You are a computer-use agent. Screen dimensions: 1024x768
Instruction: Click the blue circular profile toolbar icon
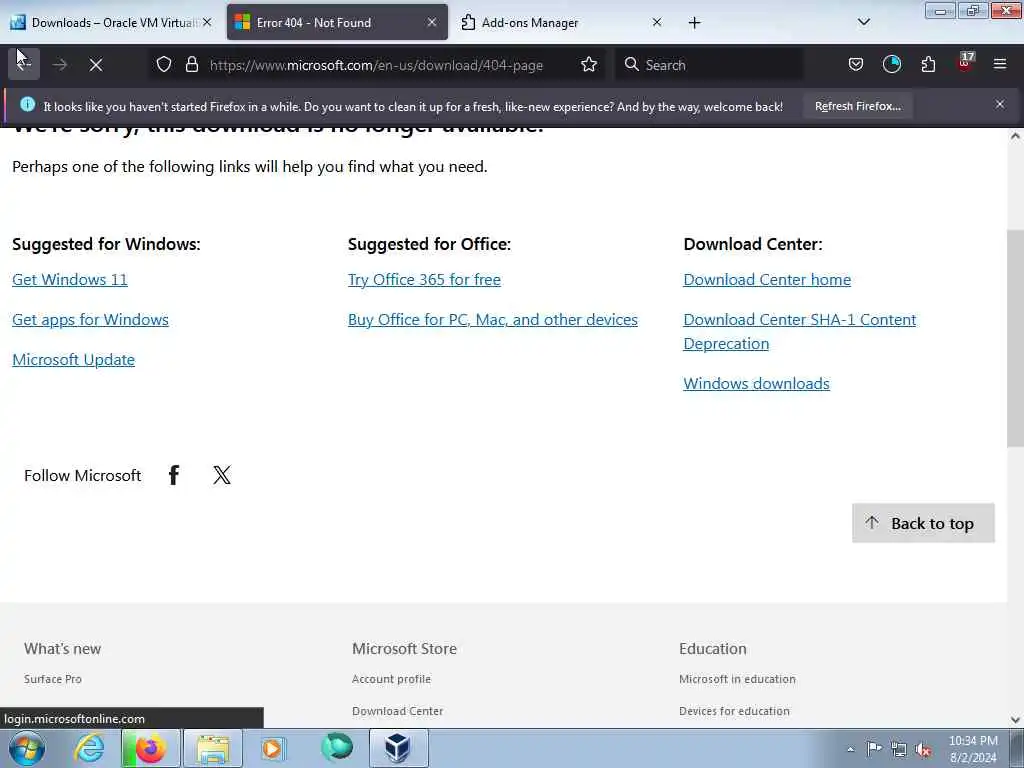tap(892, 65)
